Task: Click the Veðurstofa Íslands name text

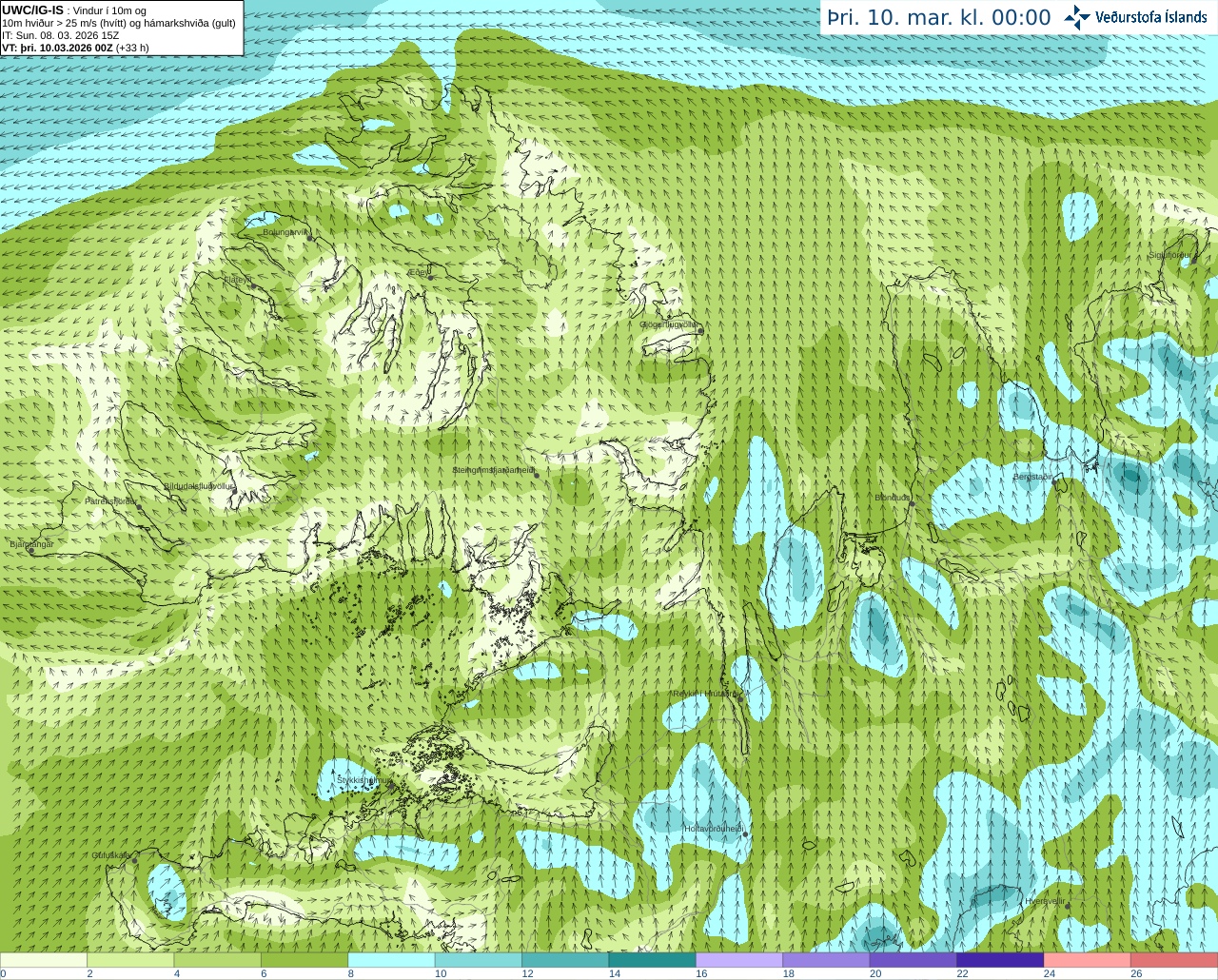Action: click(x=1151, y=17)
